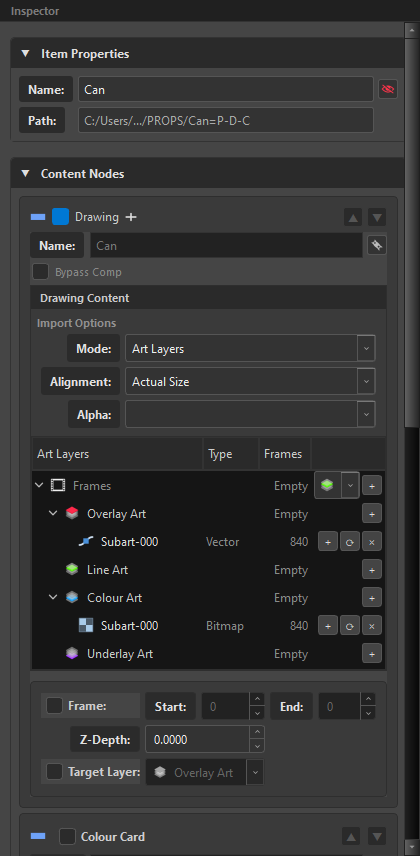Toggle the red eye visibility icon beside Name
Screen dimensions: 420x856
388,89
